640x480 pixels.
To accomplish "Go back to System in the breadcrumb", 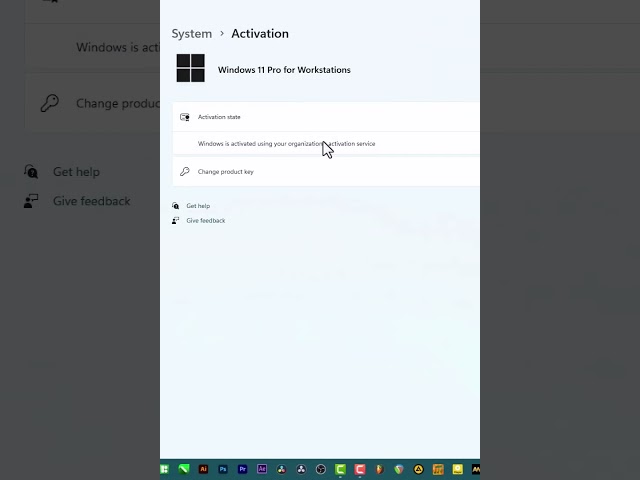I will pos(191,34).
